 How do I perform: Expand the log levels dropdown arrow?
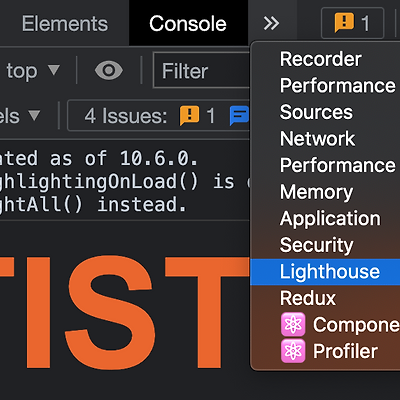(x=34, y=115)
